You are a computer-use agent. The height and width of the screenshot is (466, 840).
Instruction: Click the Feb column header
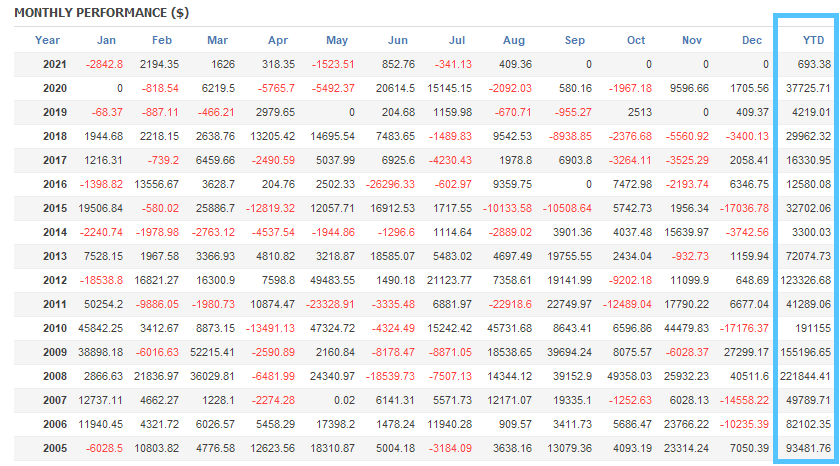coord(162,40)
